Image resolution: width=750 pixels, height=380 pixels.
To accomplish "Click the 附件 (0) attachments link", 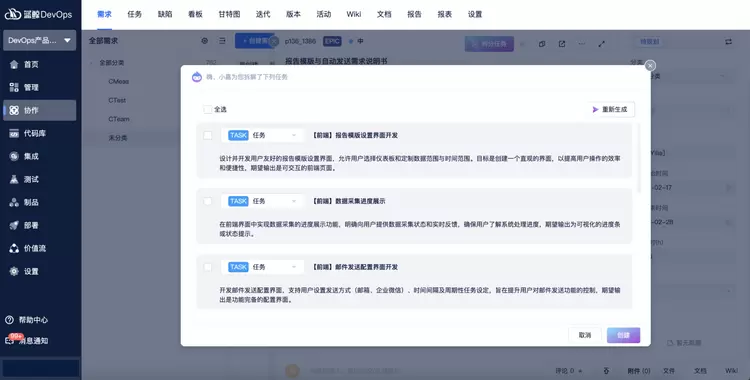I will (x=639, y=370).
